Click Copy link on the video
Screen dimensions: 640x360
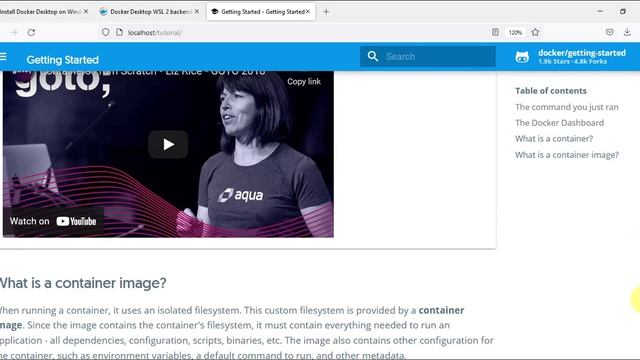(304, 82)
